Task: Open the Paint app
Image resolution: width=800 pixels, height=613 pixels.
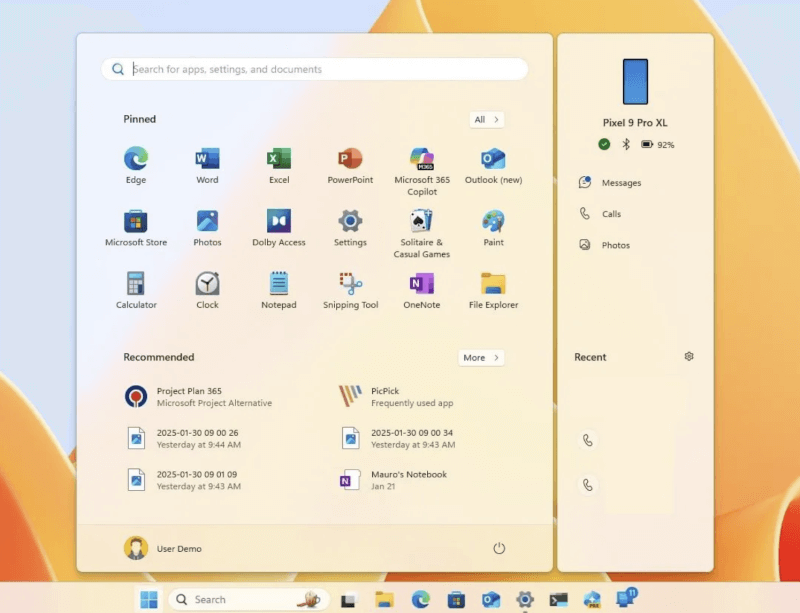Action: [493, 228]
